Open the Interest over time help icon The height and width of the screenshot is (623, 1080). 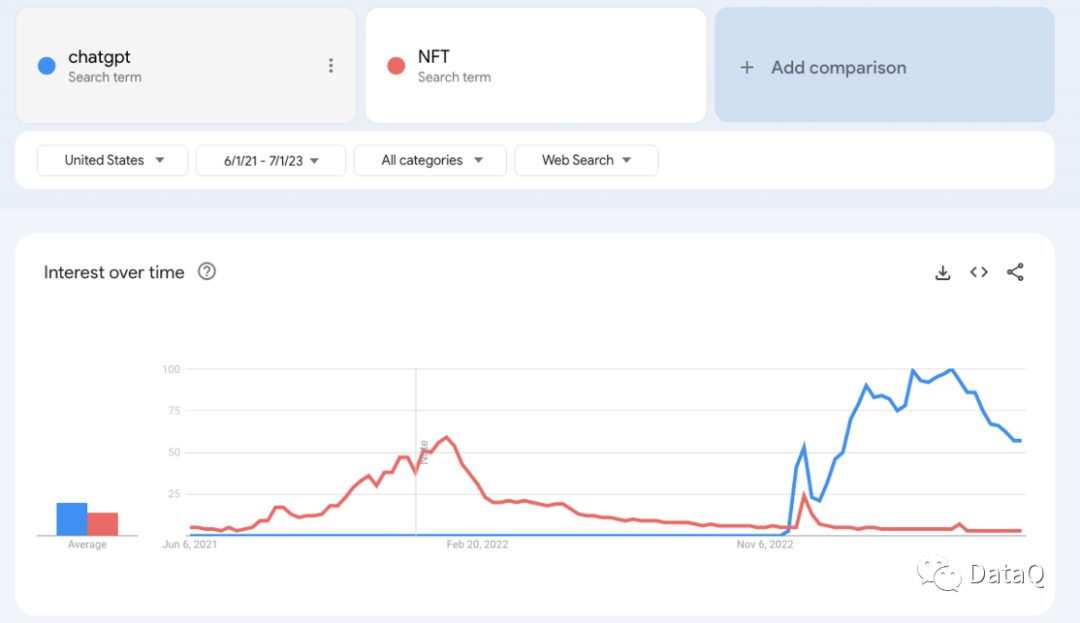207,271
